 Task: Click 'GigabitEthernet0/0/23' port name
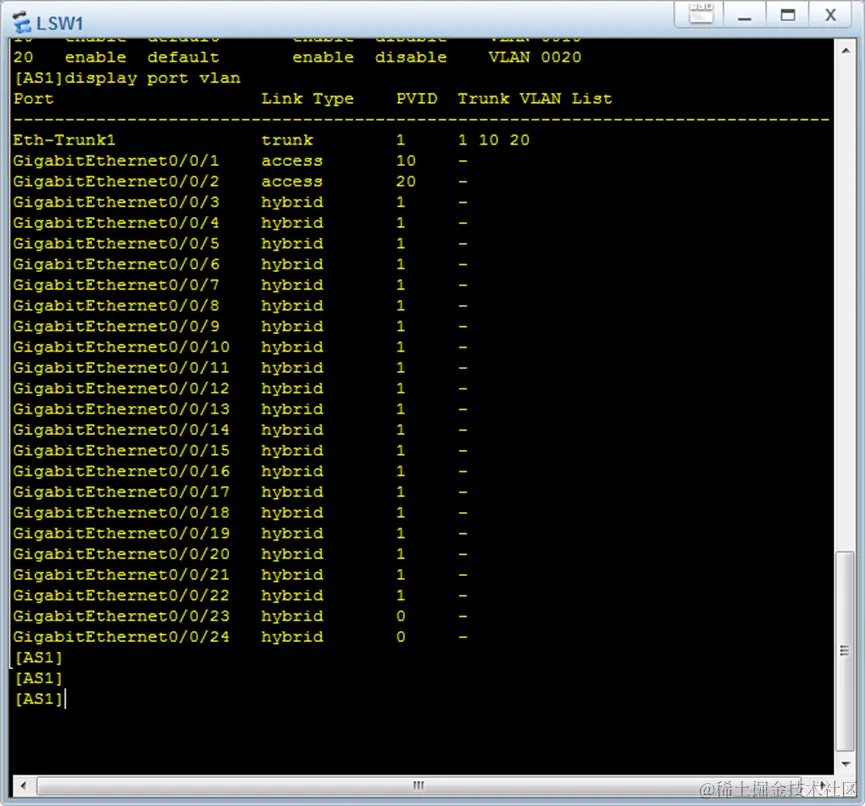[x=121, y=616]
